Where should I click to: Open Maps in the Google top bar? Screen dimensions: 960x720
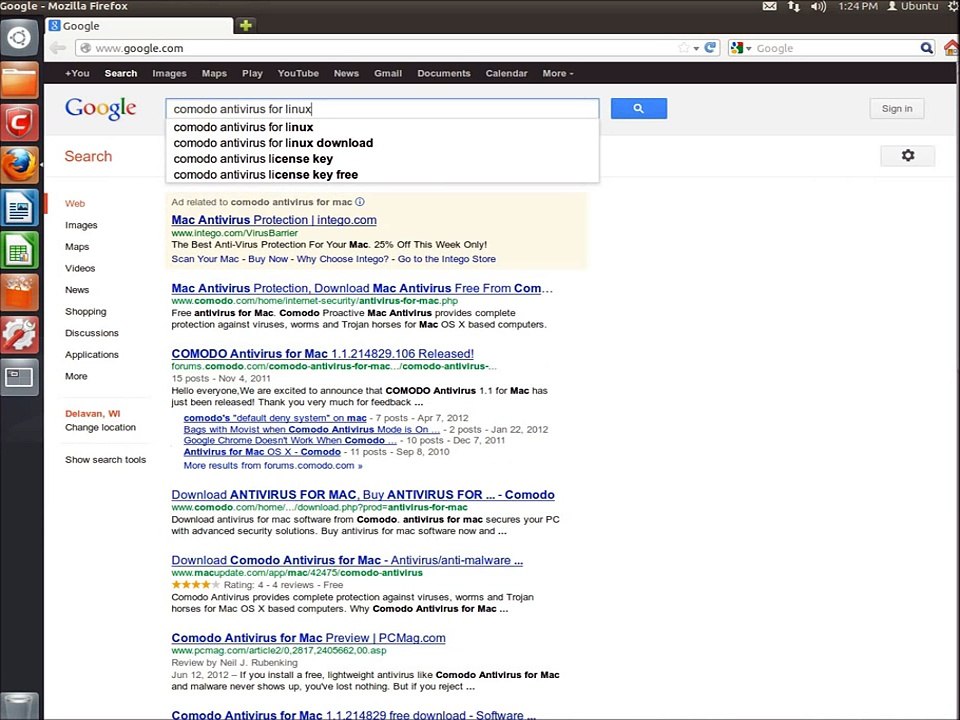tap(214, 73)
